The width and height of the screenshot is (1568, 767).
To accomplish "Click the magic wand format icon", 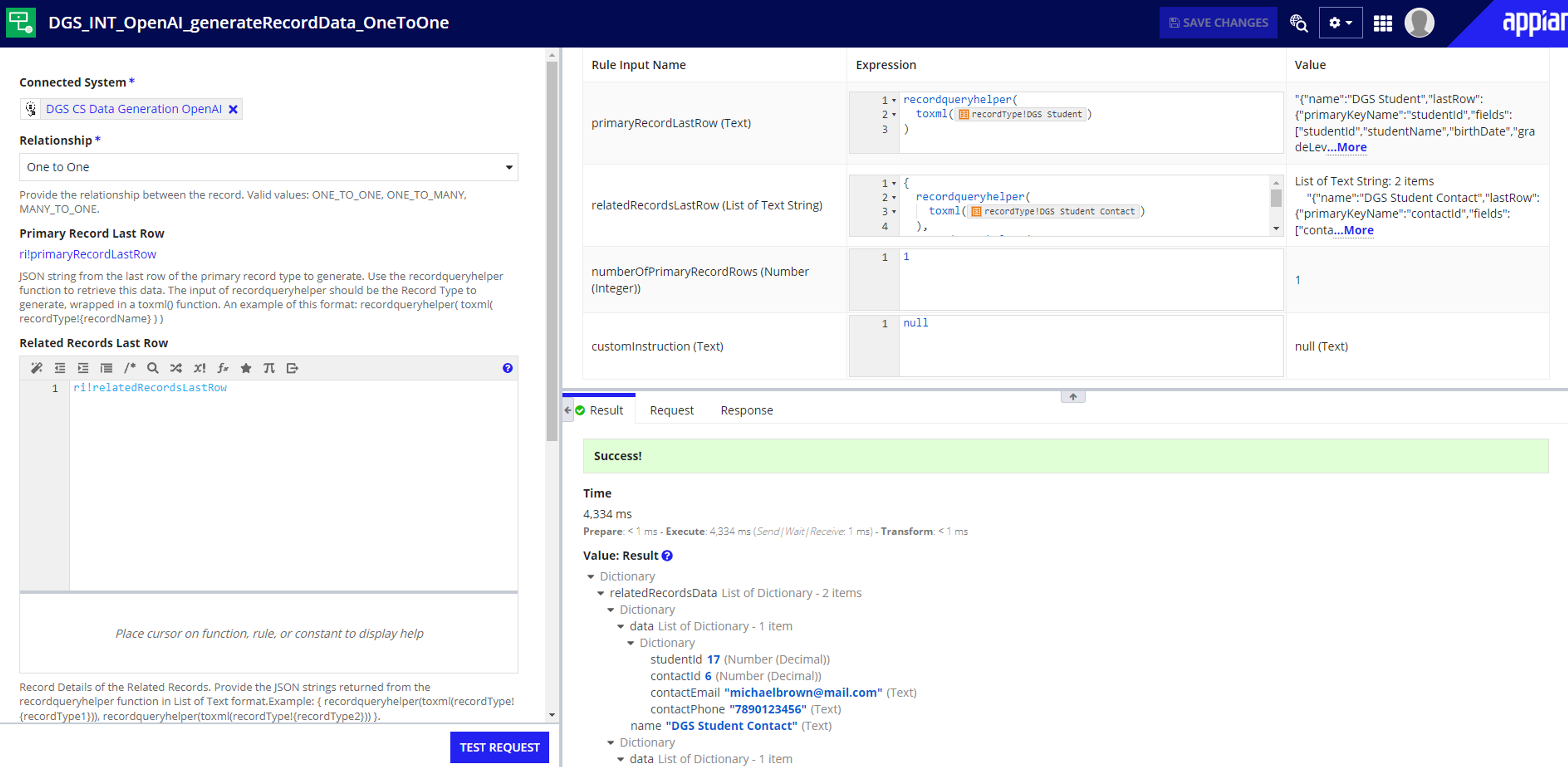I will [36, 368].
